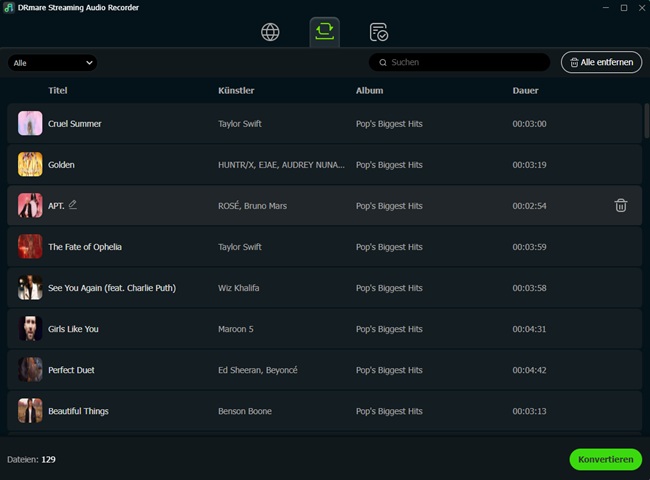Click the Cruel Summer title text

click(x=75, y=124)
